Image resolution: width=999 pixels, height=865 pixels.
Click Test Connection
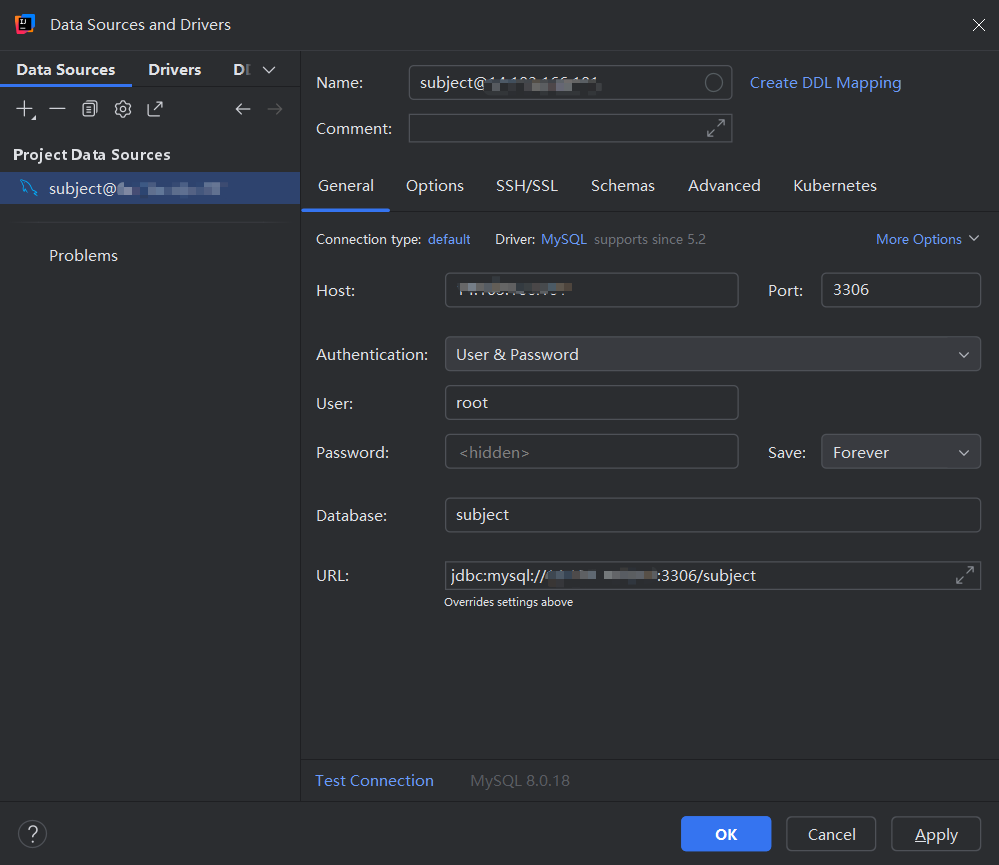(x=374, y=780)
